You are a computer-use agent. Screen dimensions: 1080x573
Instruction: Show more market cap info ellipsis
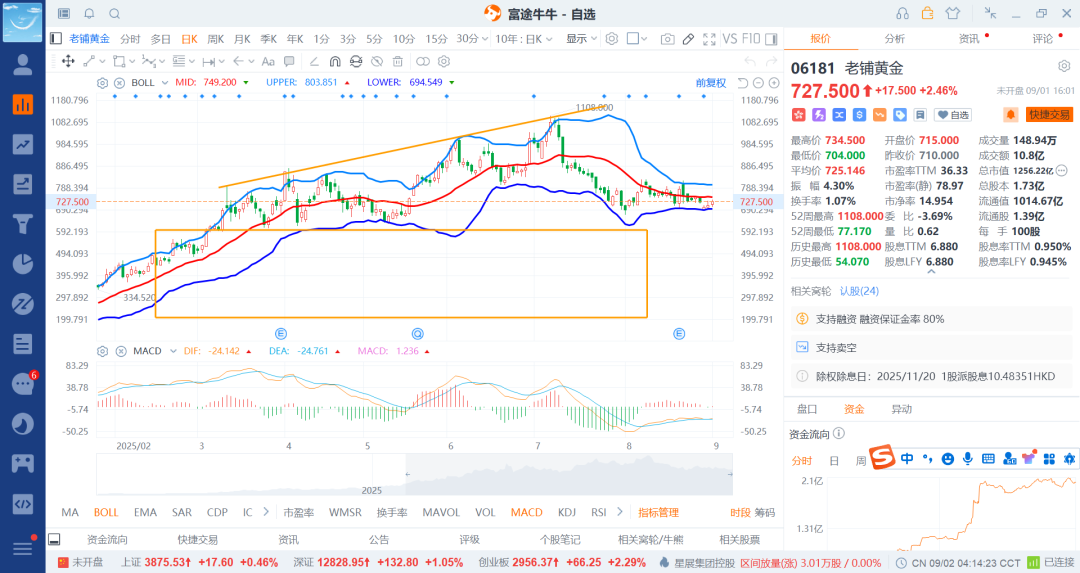[1061, 170]
